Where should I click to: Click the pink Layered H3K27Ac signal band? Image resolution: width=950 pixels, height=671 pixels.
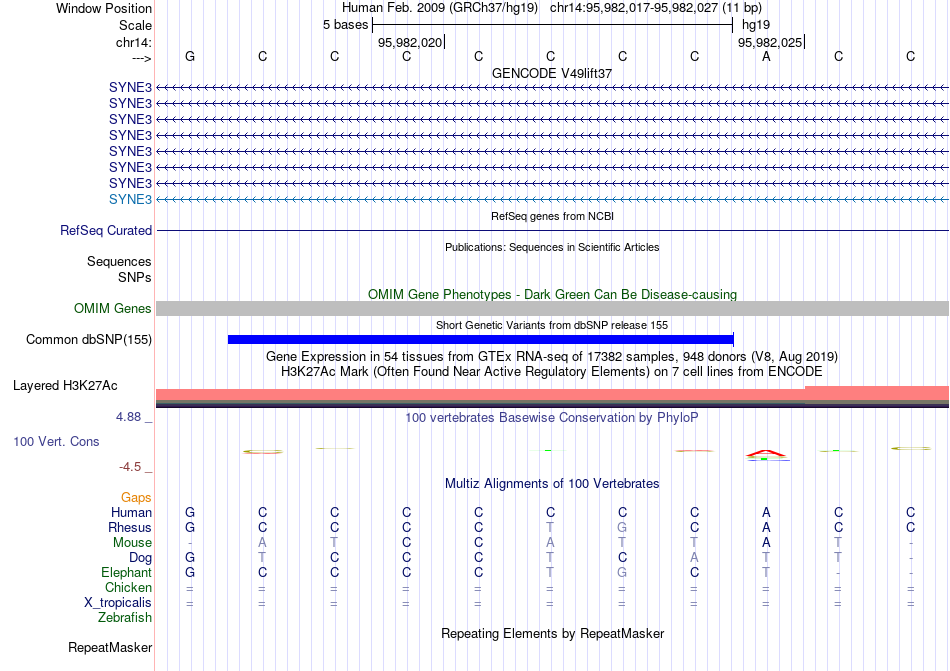click(552, 395)
